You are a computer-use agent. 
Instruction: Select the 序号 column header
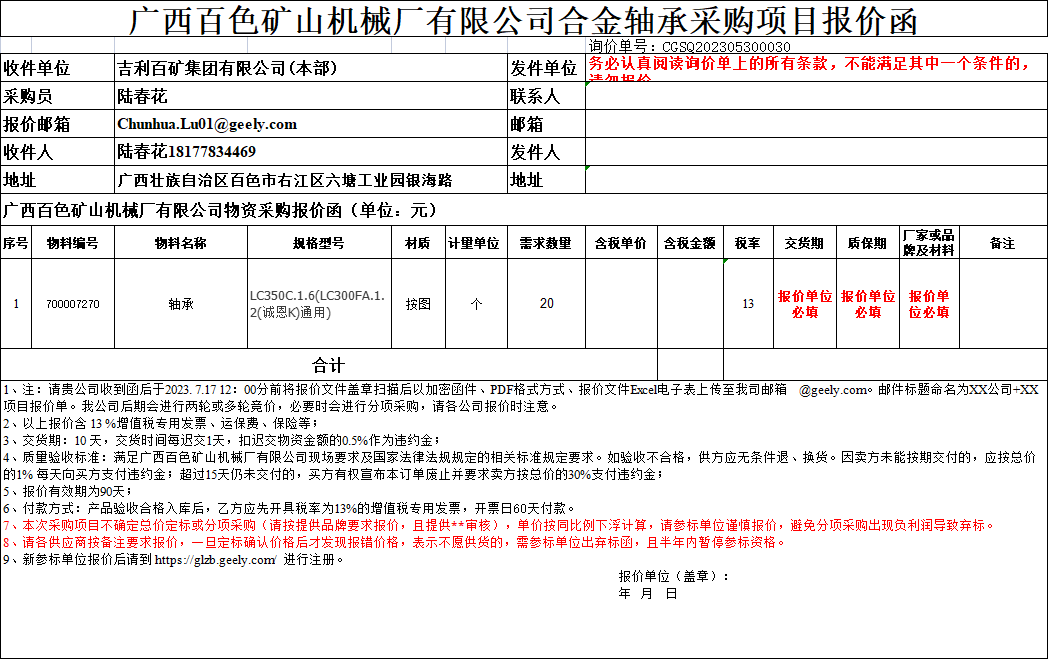pyautogui.click(x=16, y=243)
